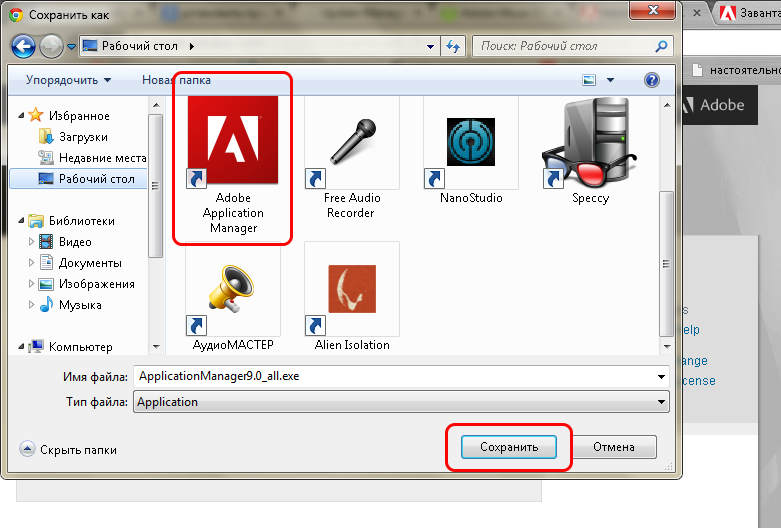Image resolution: width=781 pixels, height=528 pixels.
Task: Click the refresh folder button
Action: tap(453, 46)
